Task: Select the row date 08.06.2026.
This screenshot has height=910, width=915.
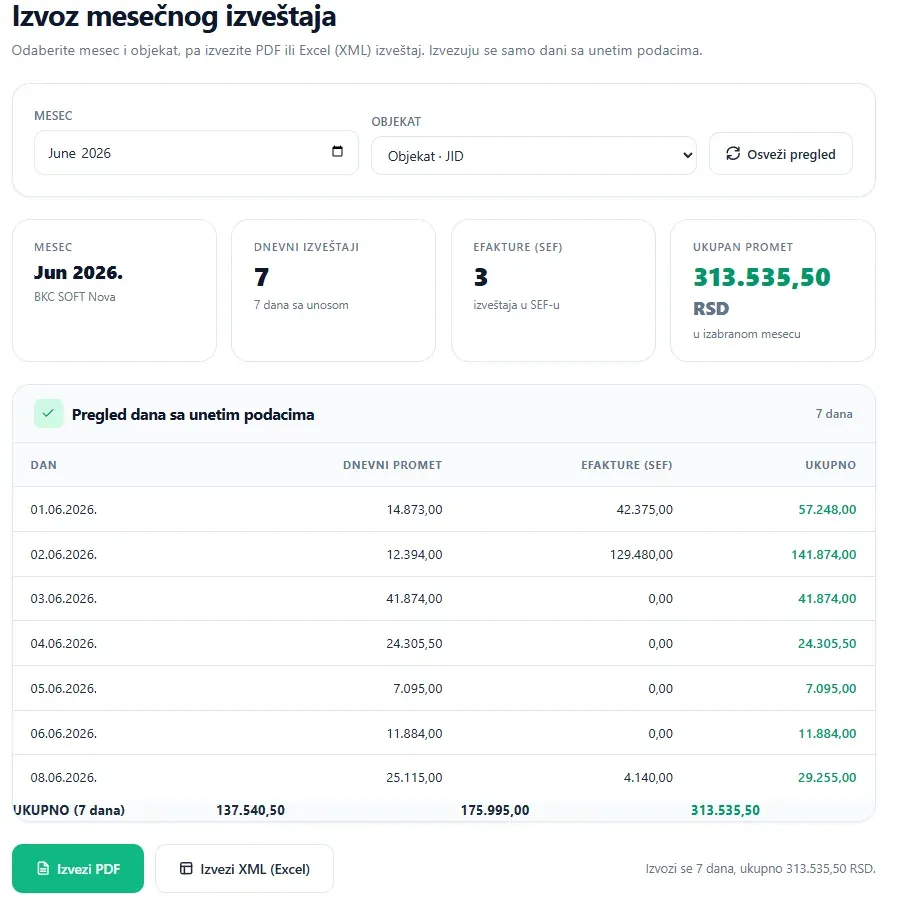Action: 64,777
